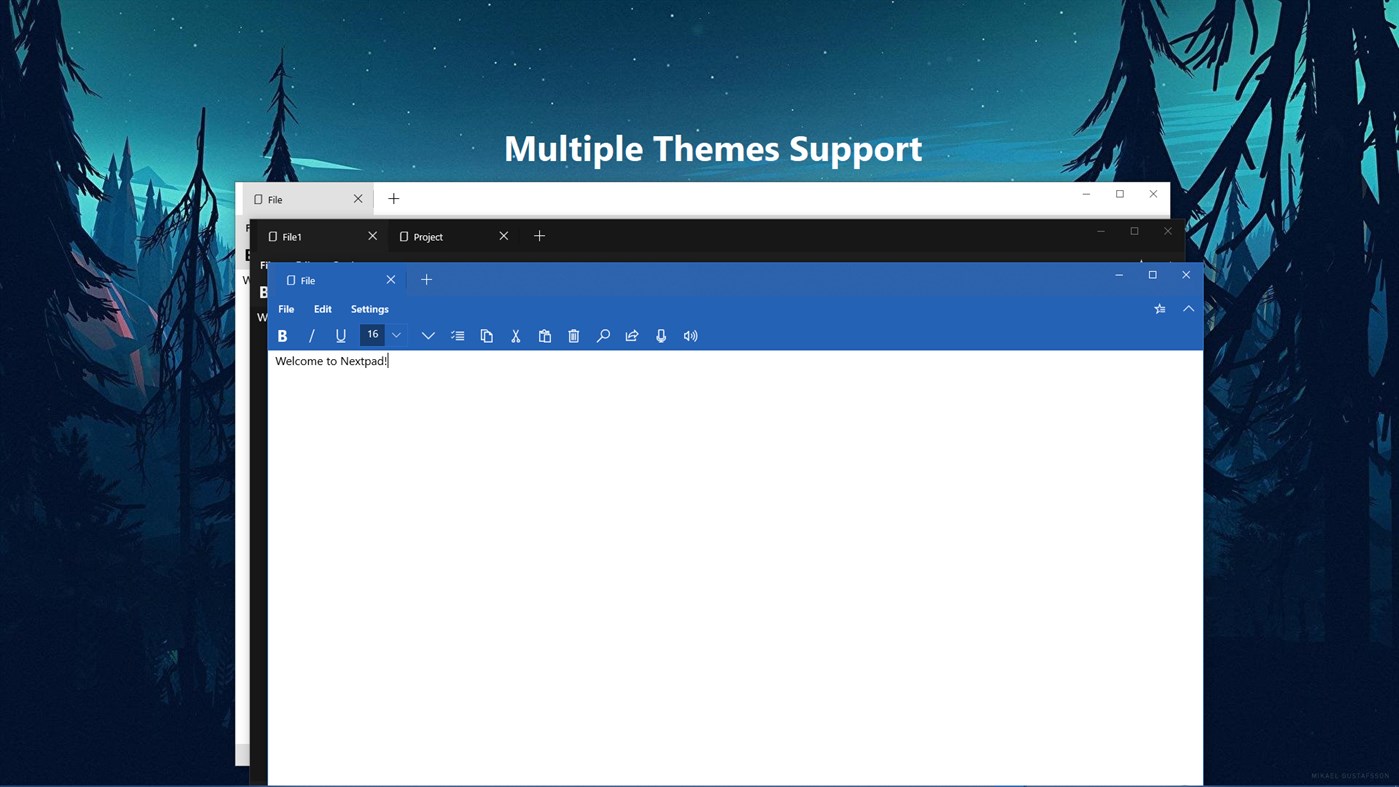Viewport: 1399px width, 787px height.
Task: Share the document via the share icon
Action: (631, 335)
